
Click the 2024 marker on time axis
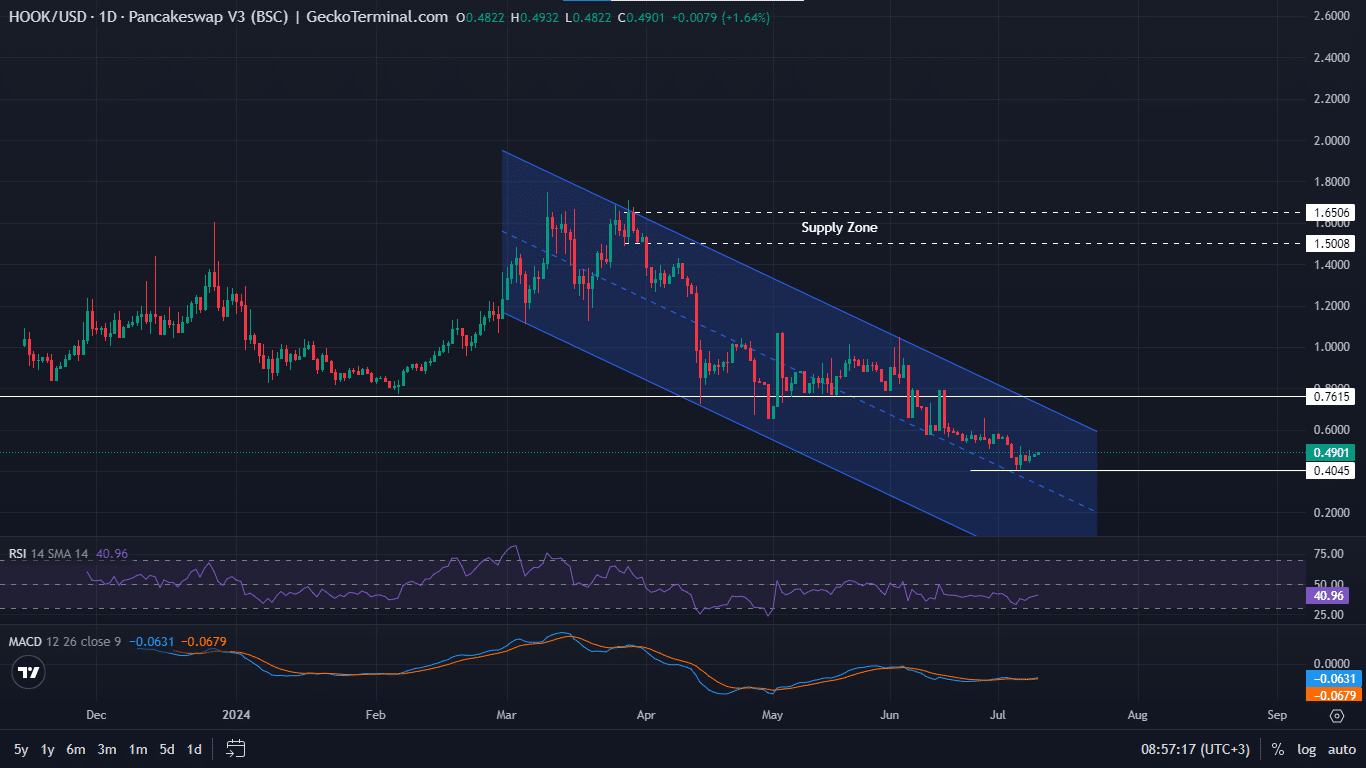point(237,716)
